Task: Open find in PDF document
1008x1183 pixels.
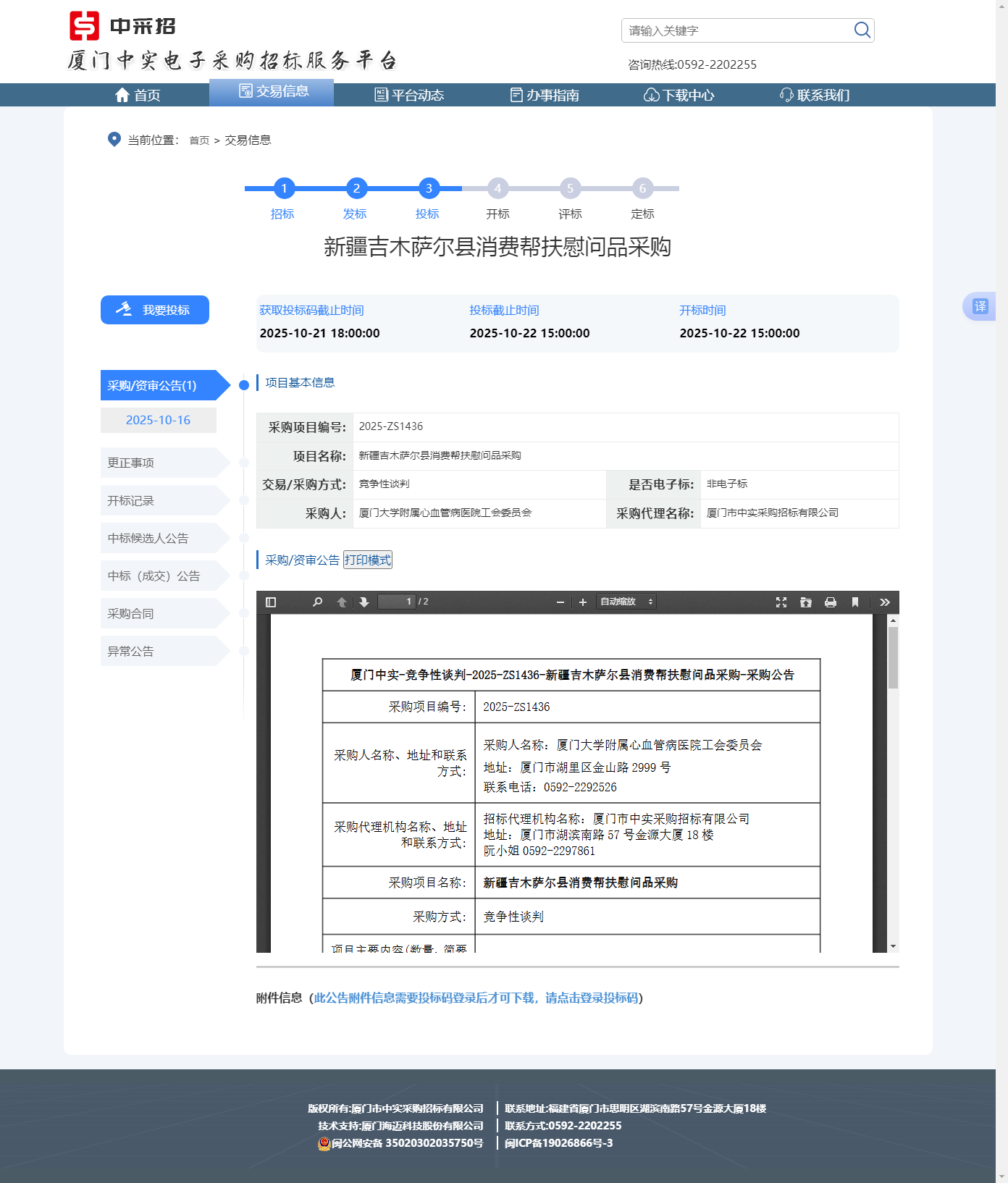Action: 317,602
